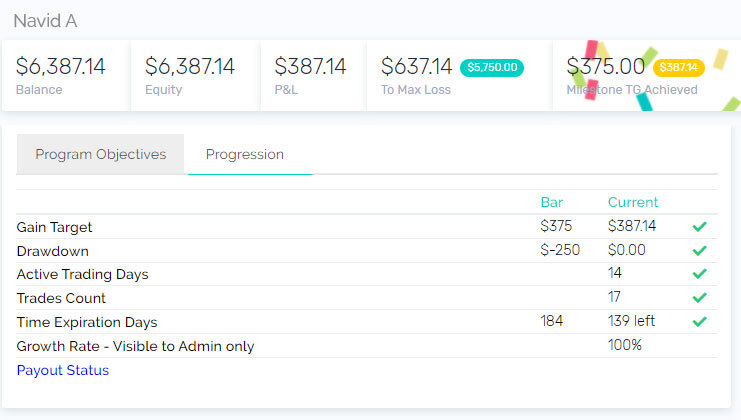Click the 139 left expiration value

pyautogui.click(x=631, y=321)
